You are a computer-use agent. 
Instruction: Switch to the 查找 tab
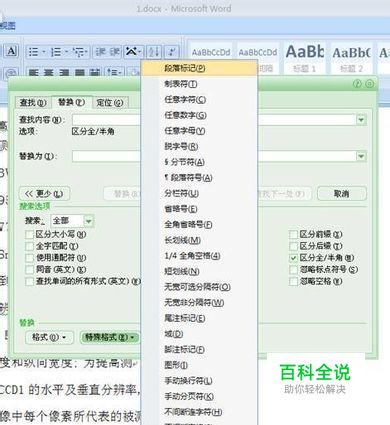pos(33,103)
